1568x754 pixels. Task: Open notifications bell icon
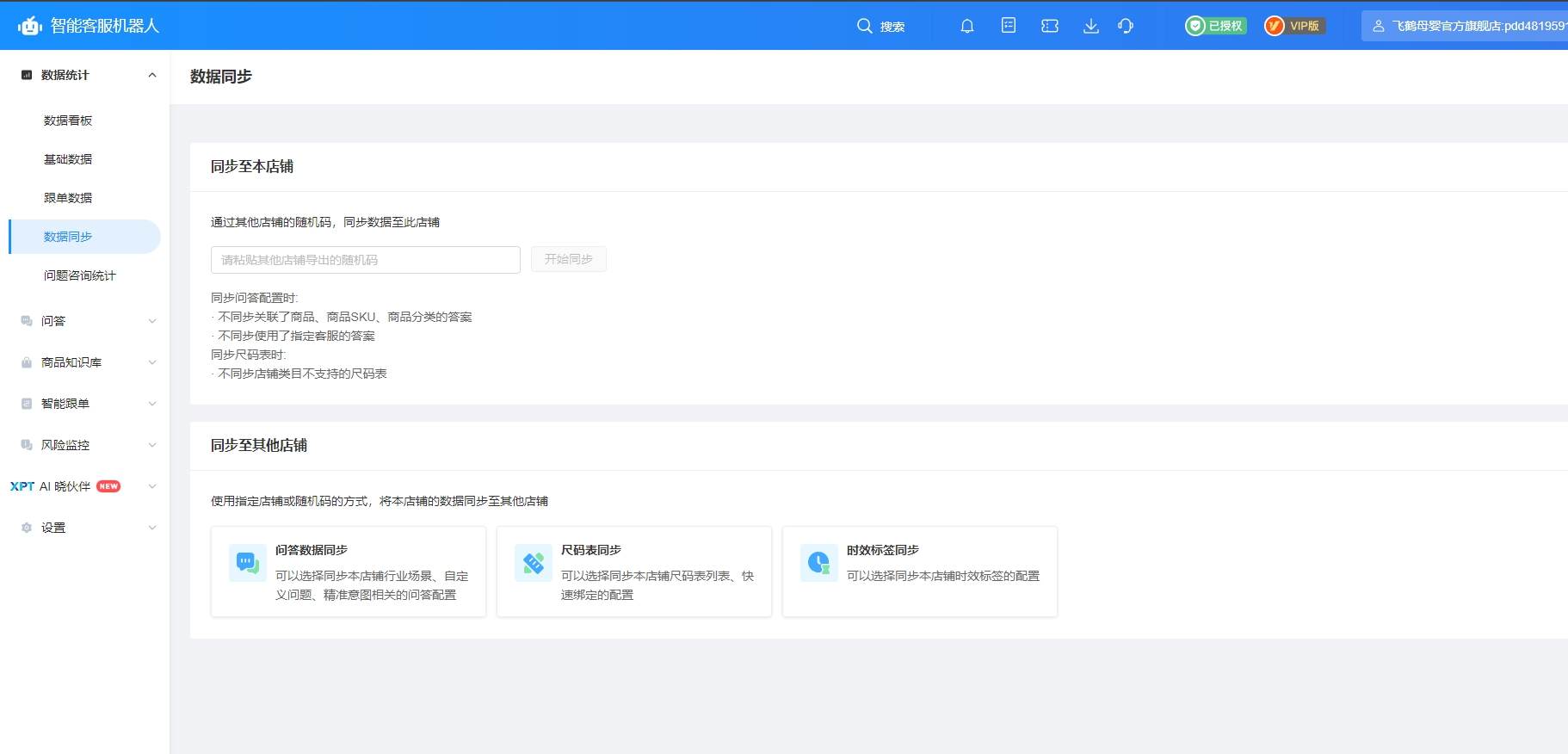tap(967, 26)
